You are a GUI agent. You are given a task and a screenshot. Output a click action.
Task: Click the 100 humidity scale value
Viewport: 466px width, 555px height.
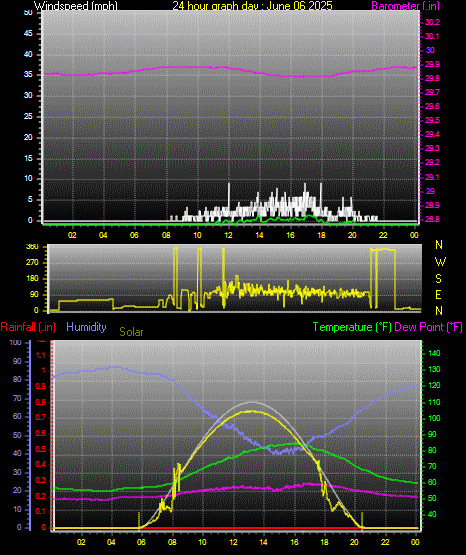click(x=16, y=342)
